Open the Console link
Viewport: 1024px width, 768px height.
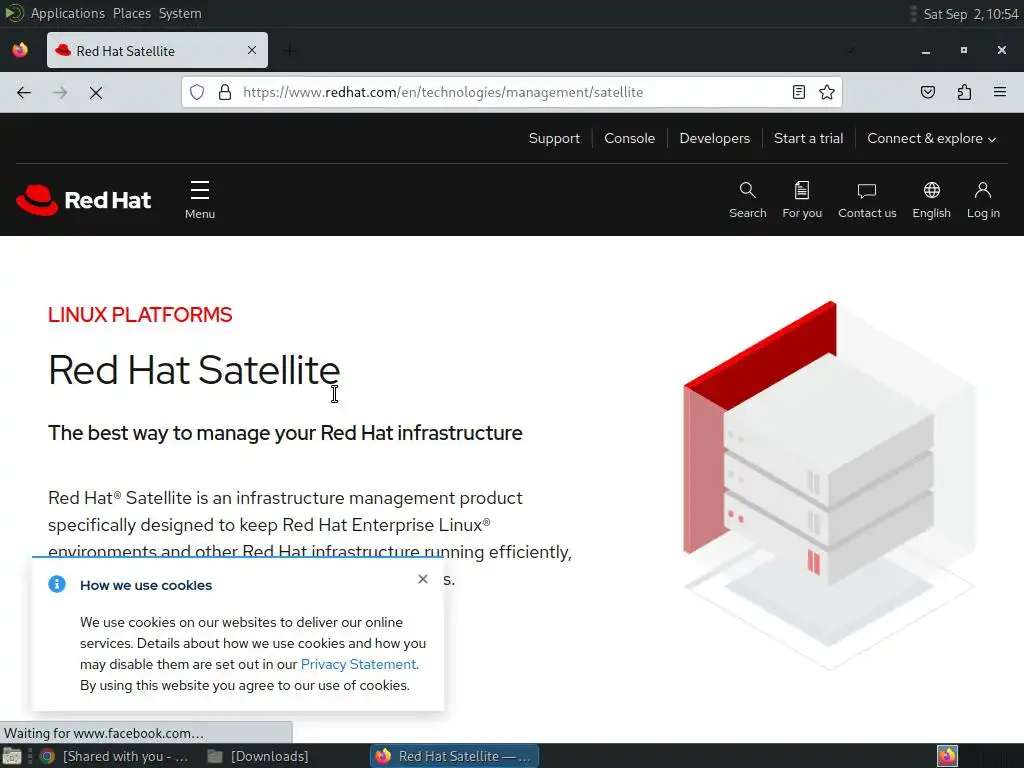pyautogui.click(x=630, y=138)
